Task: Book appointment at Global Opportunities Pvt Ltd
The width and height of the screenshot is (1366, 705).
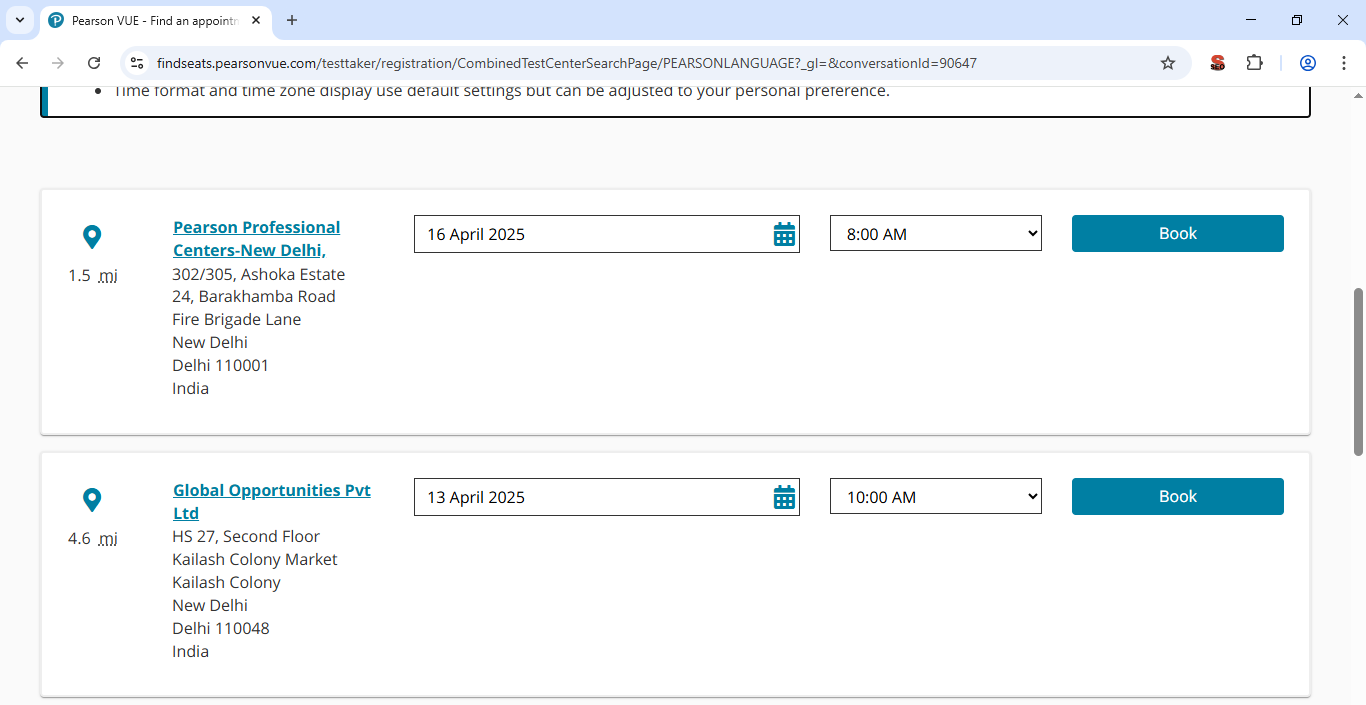Action: pyautogui.click(x=1177, y=496)
